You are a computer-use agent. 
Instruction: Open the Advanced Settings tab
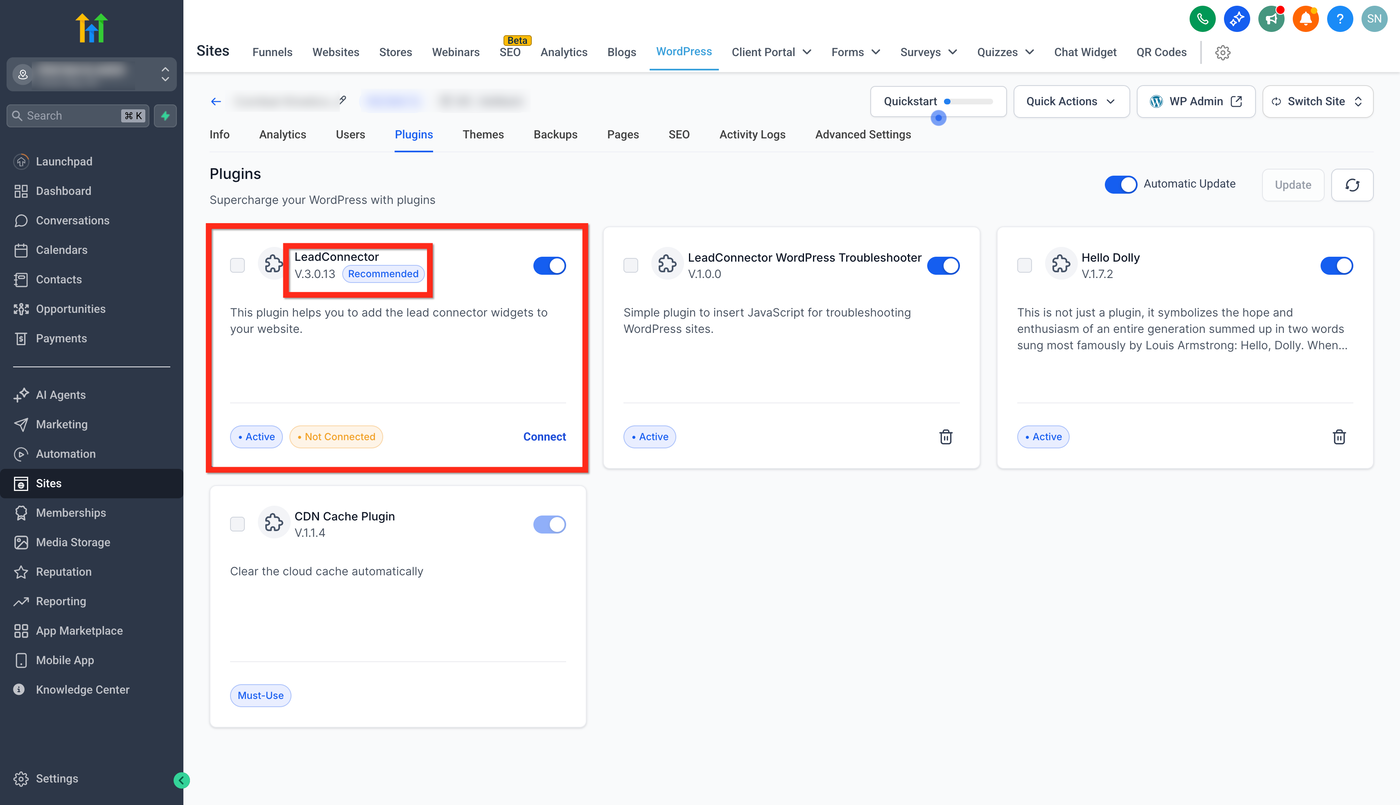point(863,134)
